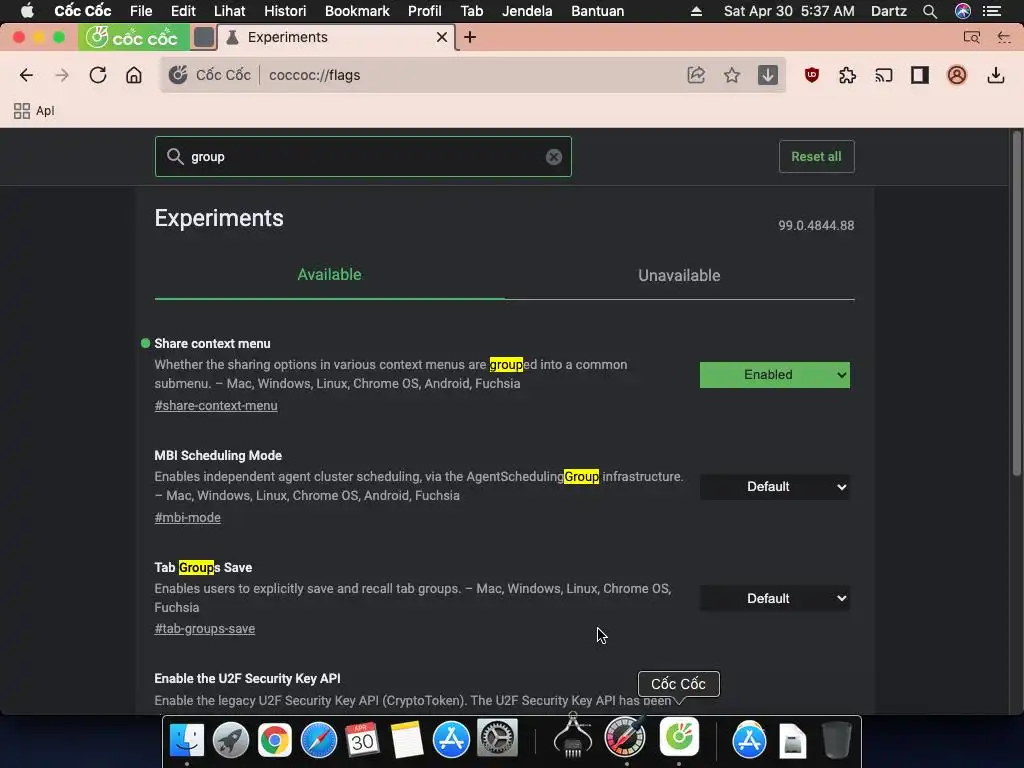
Task: Open Finder from the Dock
Action: pyautogui.click(x=187, y=740)
